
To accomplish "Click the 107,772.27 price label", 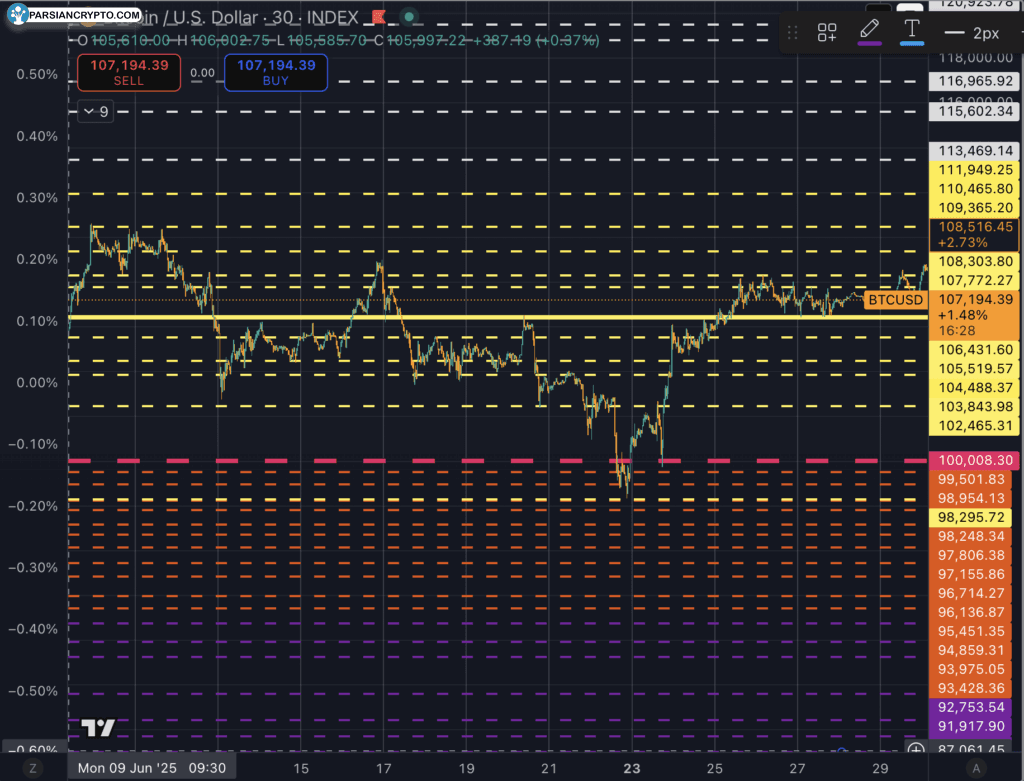I will [x=974, y=280].
